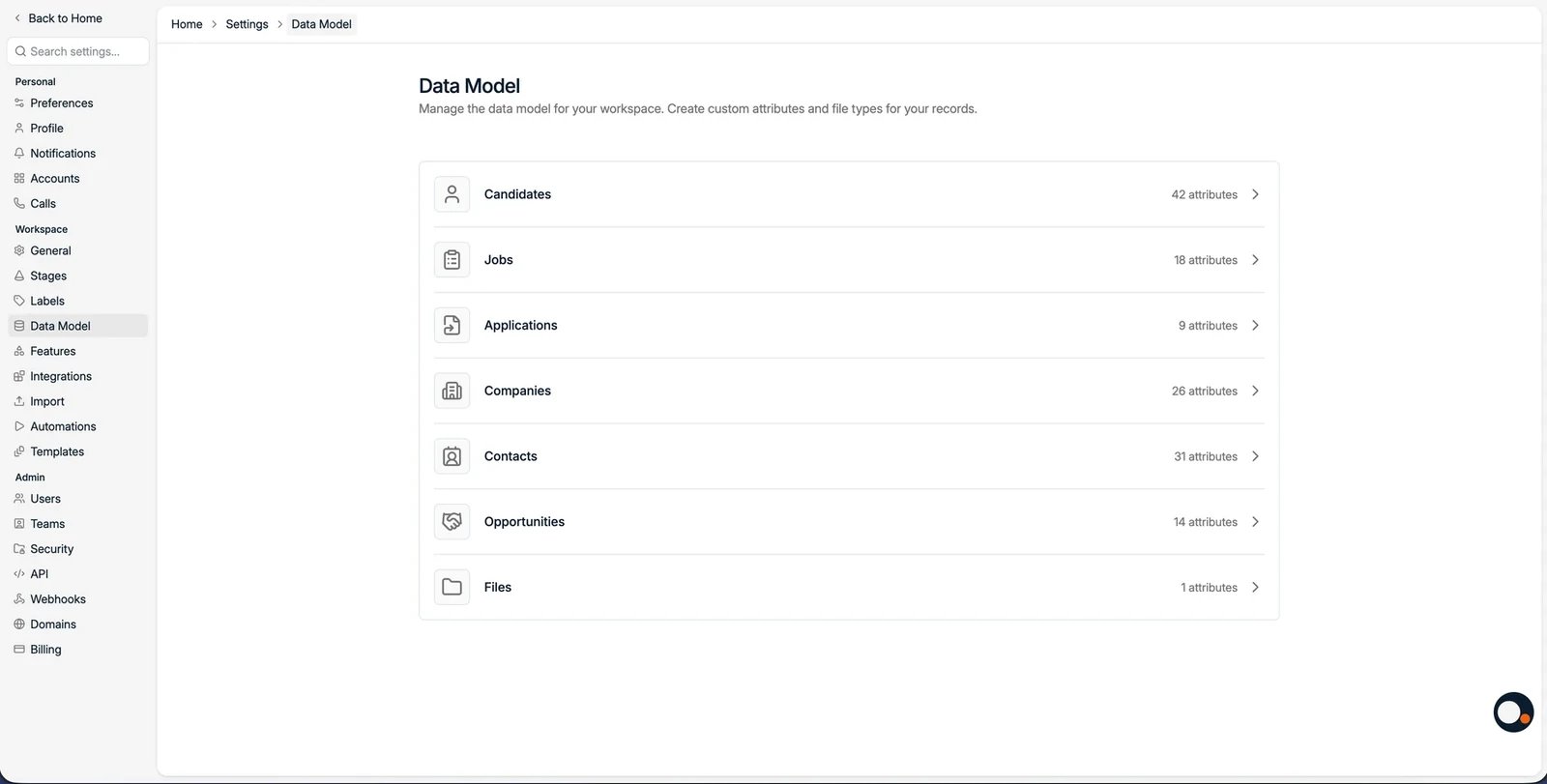Click the '42 attributes' count
Image resolution: width=1547 pixels, height=784 pixels.
1204,194
